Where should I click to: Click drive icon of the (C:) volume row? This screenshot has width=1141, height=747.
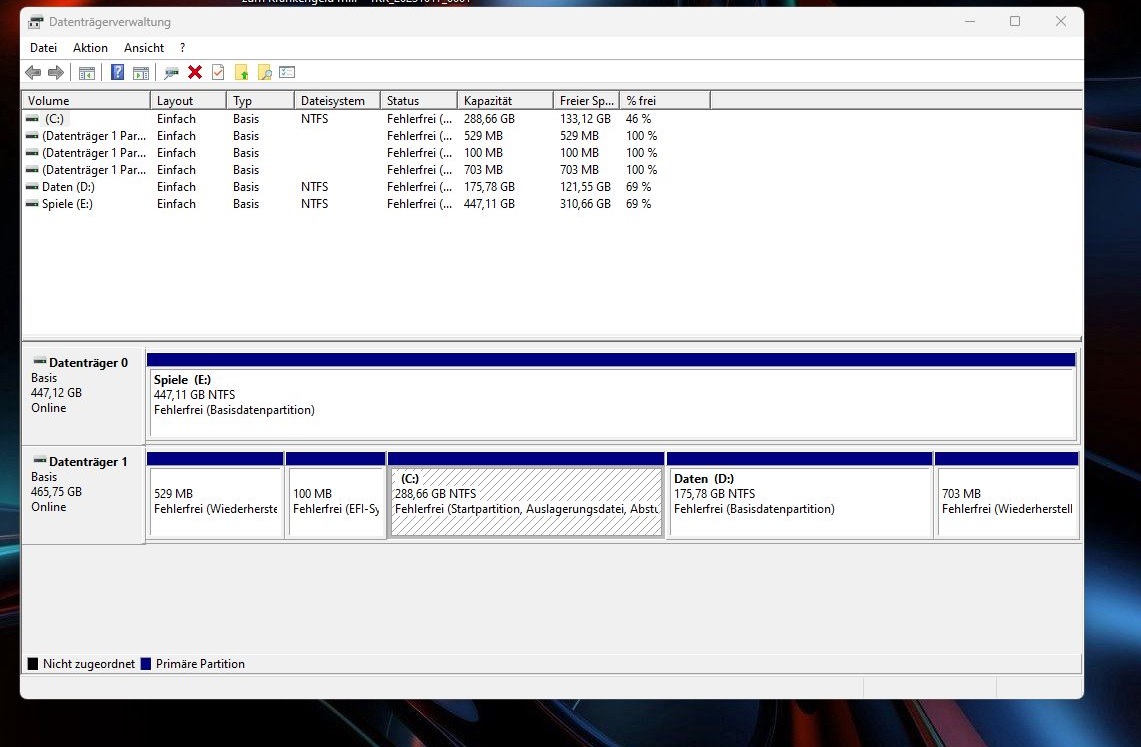click(x=32, y=119)
